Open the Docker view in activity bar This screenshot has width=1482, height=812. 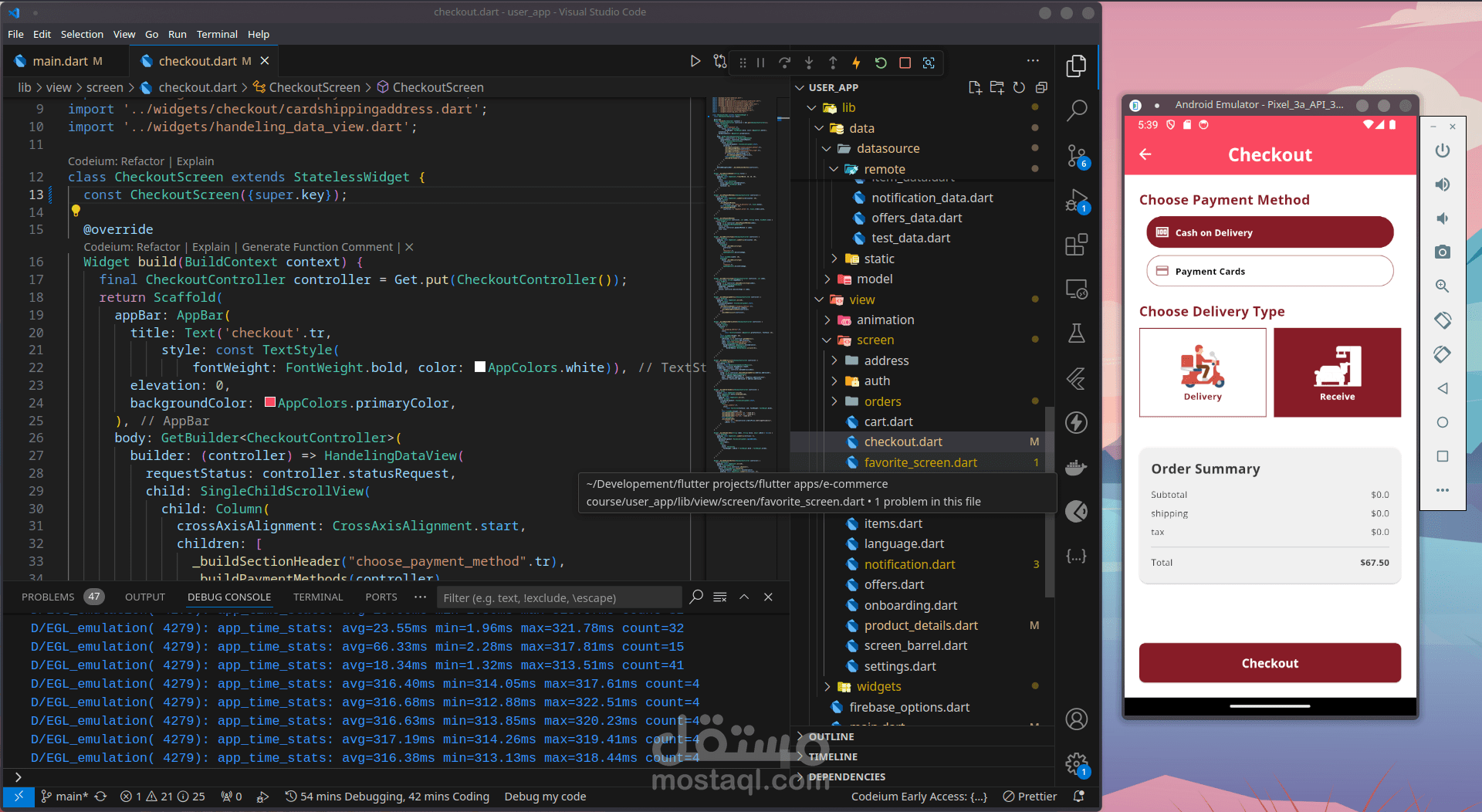pos(1076,467)
